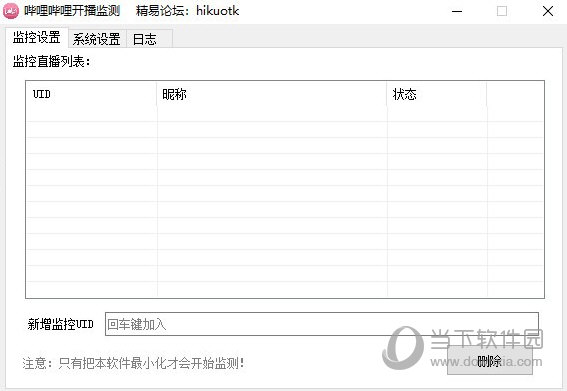Viewport: 567px width, 391px height.
Task: Click the window title text 哔哩哔哩开播监测
Action: click(x=72, y=10)
